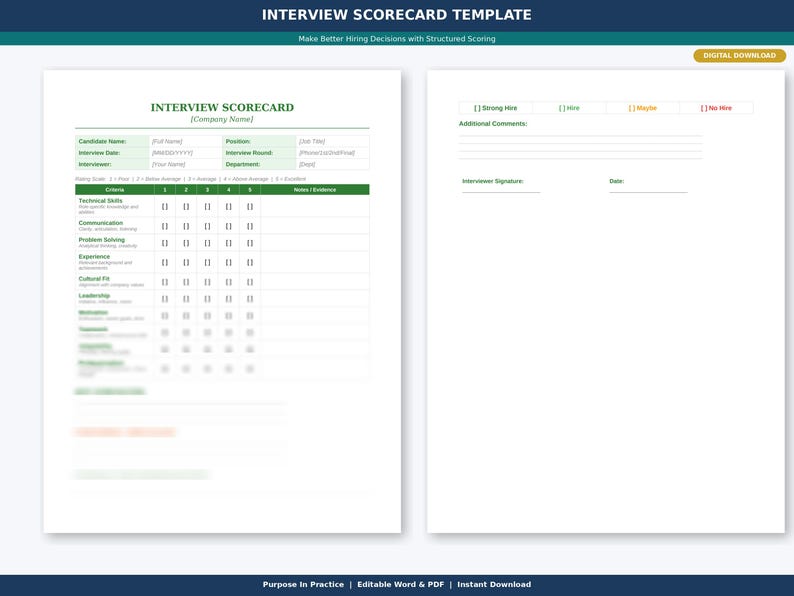Click the Digital Download badge

coord(739,56)
